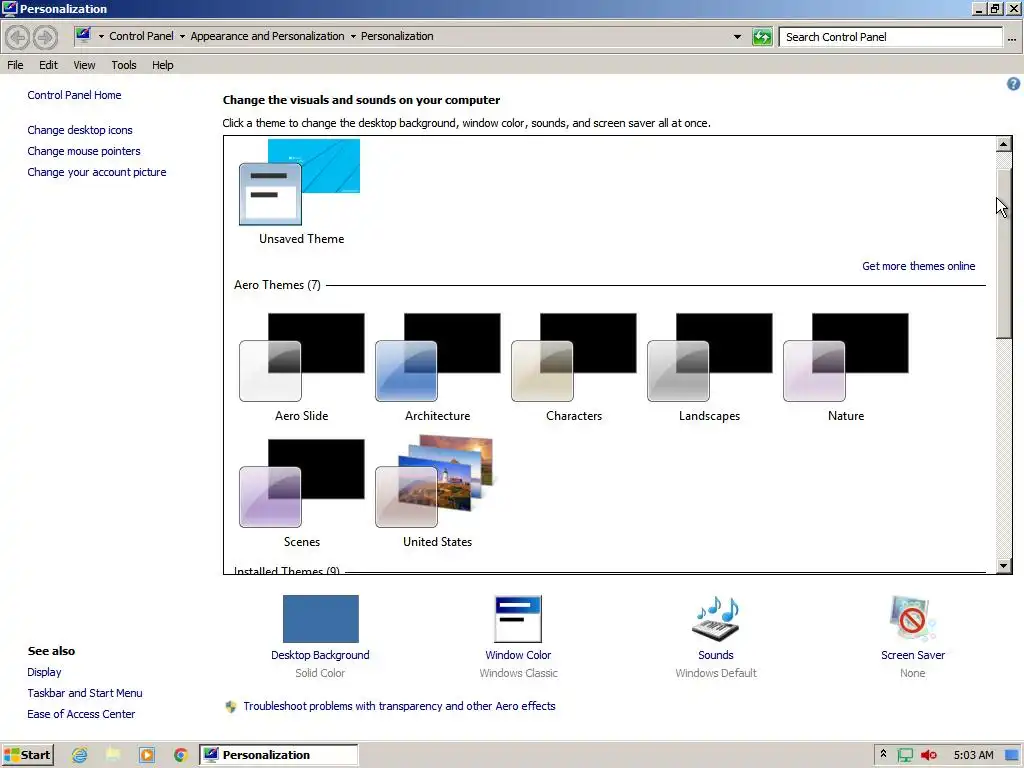The width and height of the screenshot is (1024, 768).
Task: Open Desktop Background settings icon
Action: pos(321,618)
